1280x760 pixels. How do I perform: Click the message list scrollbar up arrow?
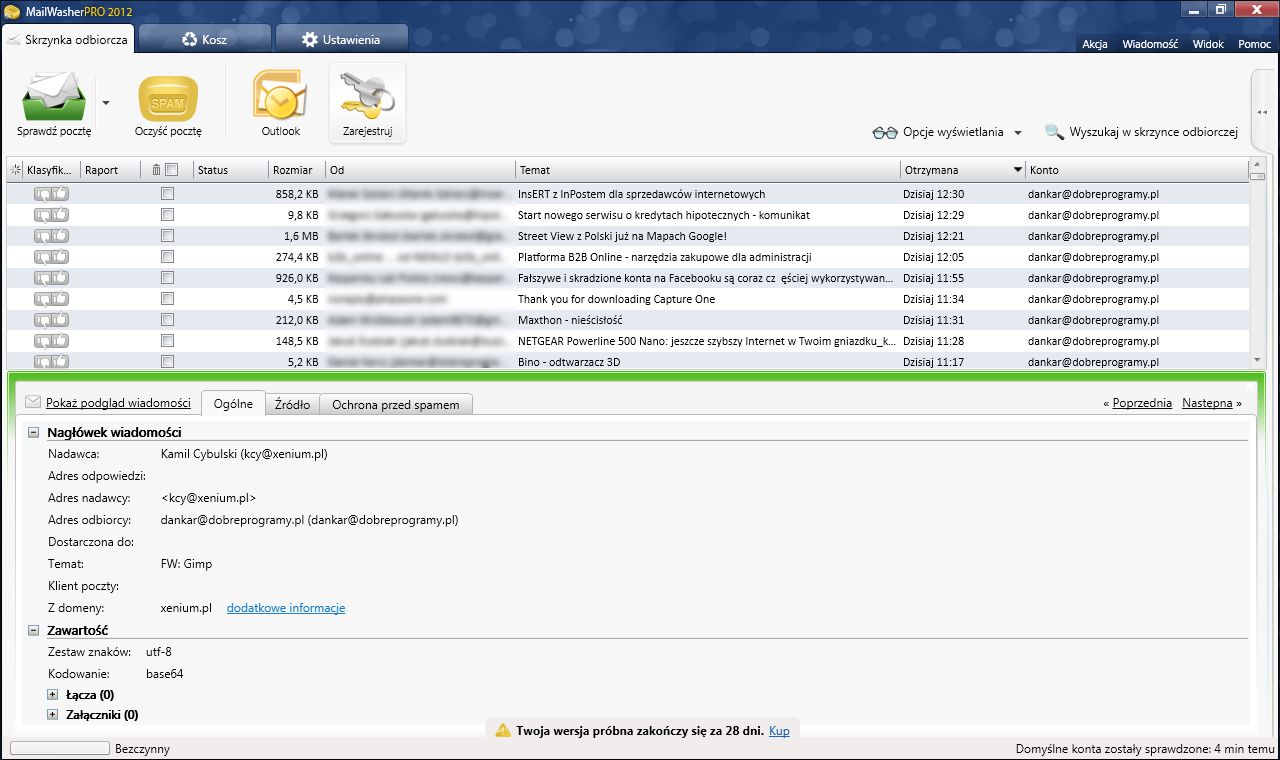click(1258, 166)
